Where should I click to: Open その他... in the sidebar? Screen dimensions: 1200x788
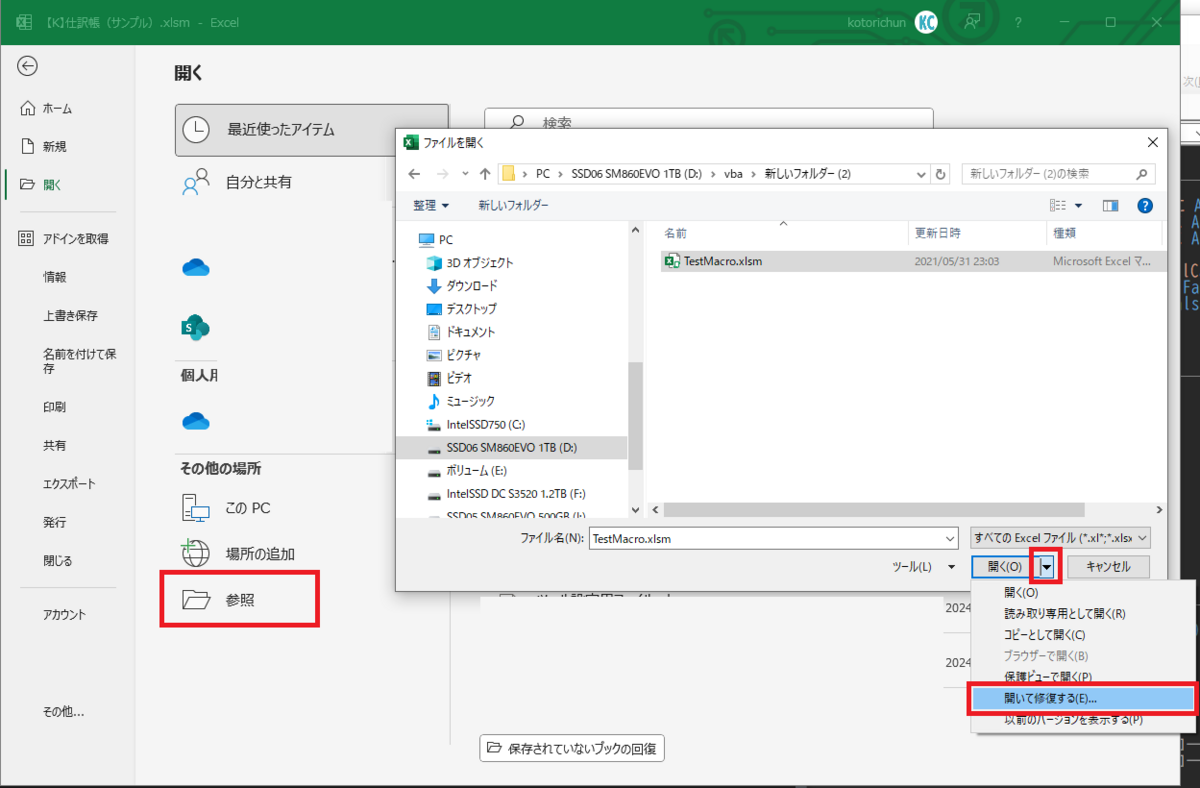(x=63, y=712)
